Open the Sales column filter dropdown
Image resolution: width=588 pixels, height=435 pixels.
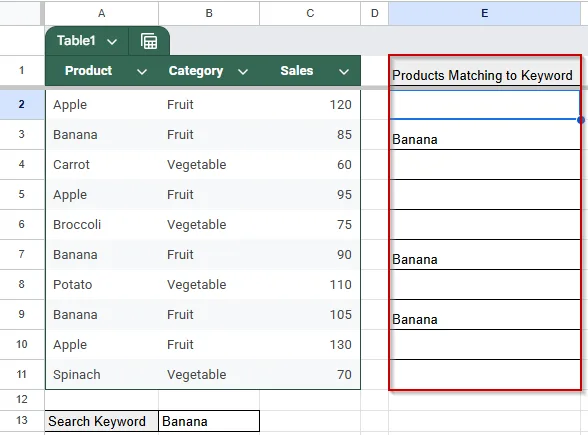click(344, 72)
